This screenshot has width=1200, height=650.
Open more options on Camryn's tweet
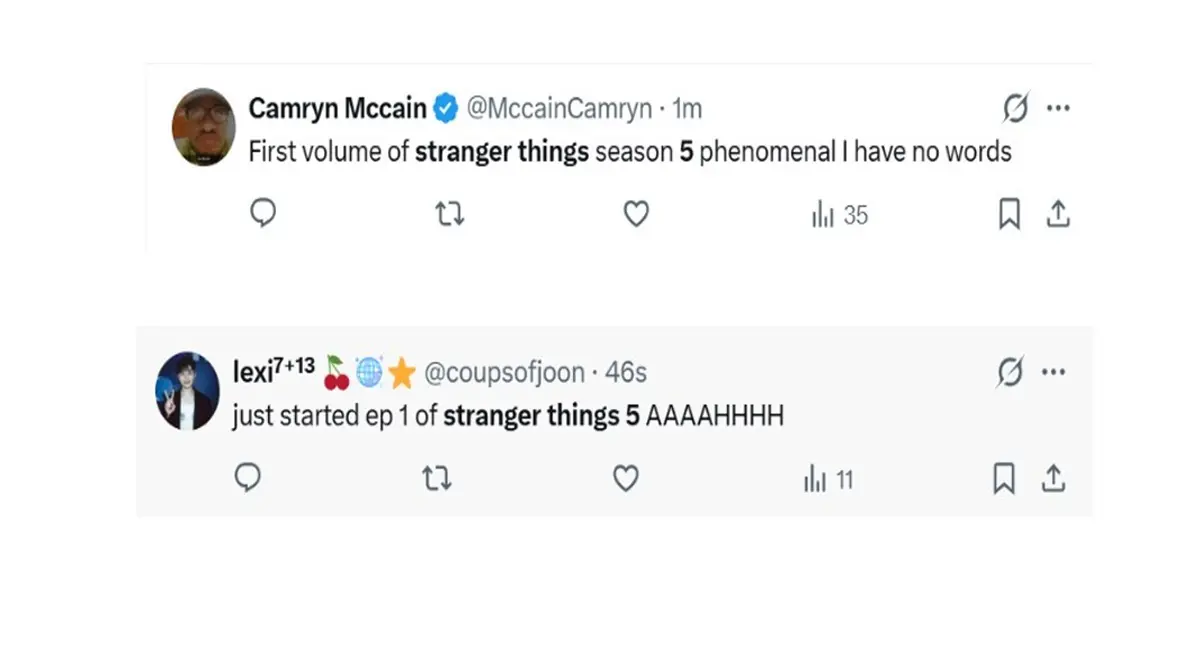1058,108
